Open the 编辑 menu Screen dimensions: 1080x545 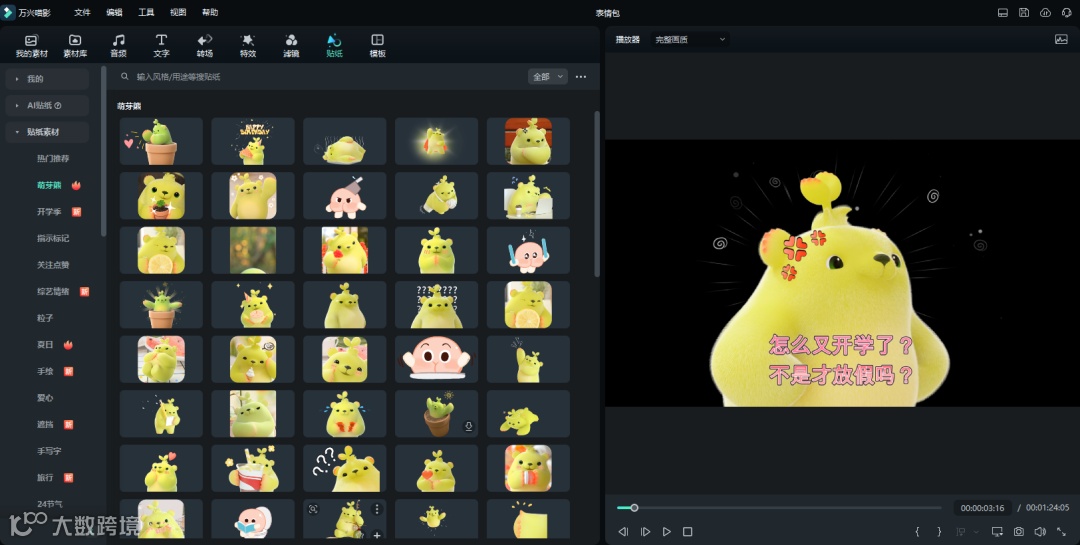(x=114, y=12)
